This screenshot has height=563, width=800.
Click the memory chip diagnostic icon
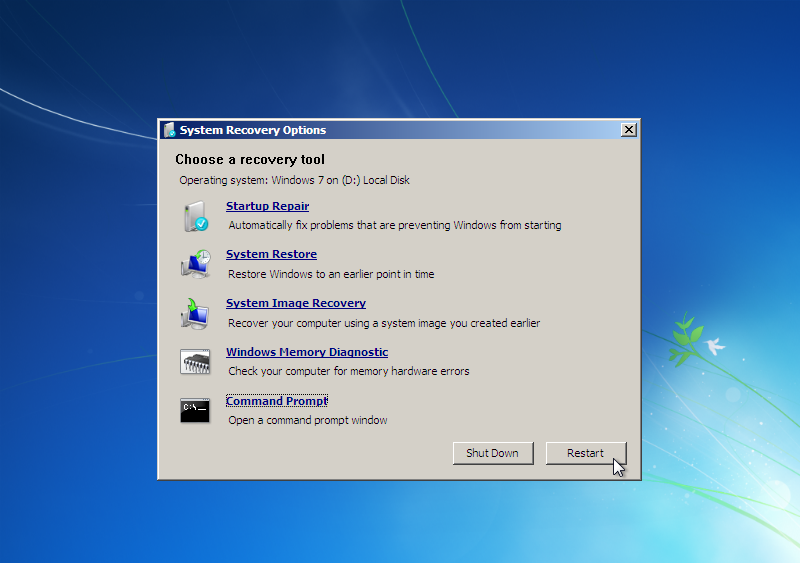click(195, 361)
